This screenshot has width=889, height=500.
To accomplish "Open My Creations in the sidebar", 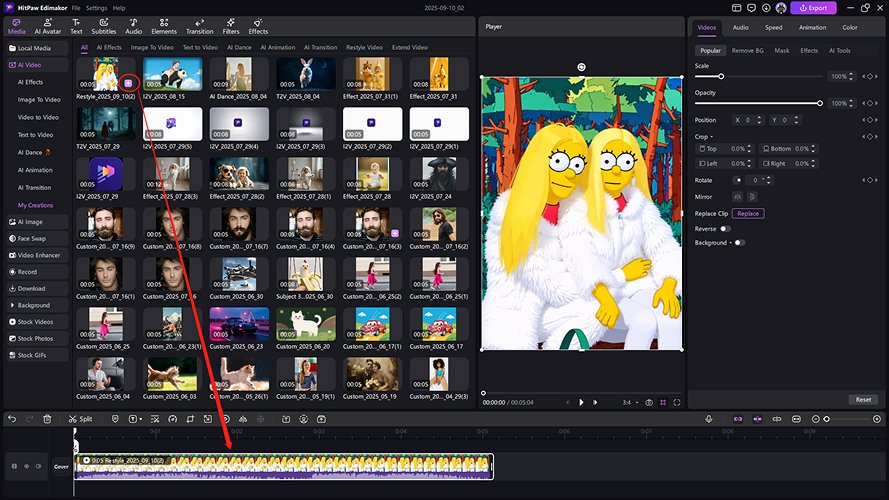I will click(x=35, y=205).
